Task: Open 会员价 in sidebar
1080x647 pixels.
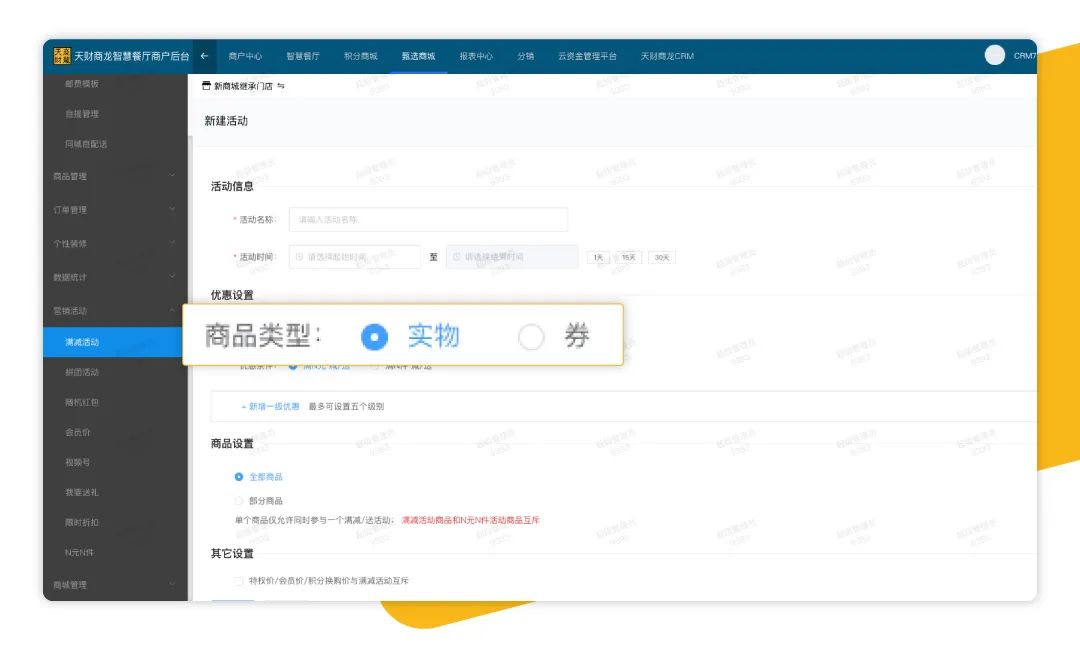Action: [78, 432]
